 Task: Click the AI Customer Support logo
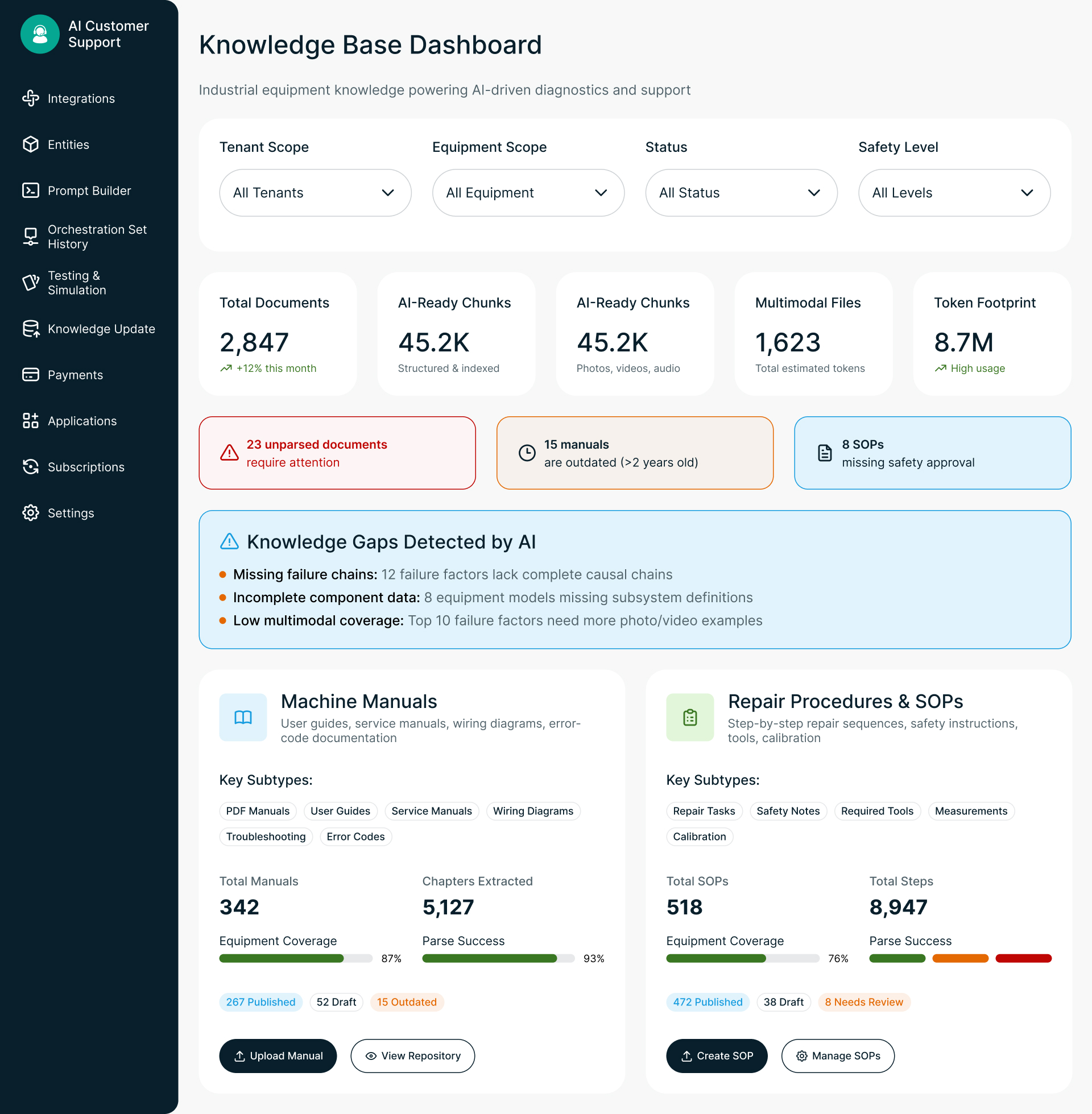coord(40,34)
